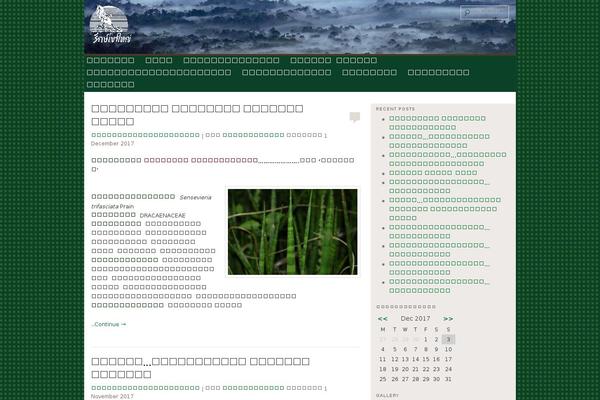Viewport: 600px width, 400px height.
Task: Open the snake plant photo thumbnail
Action: 293,232
